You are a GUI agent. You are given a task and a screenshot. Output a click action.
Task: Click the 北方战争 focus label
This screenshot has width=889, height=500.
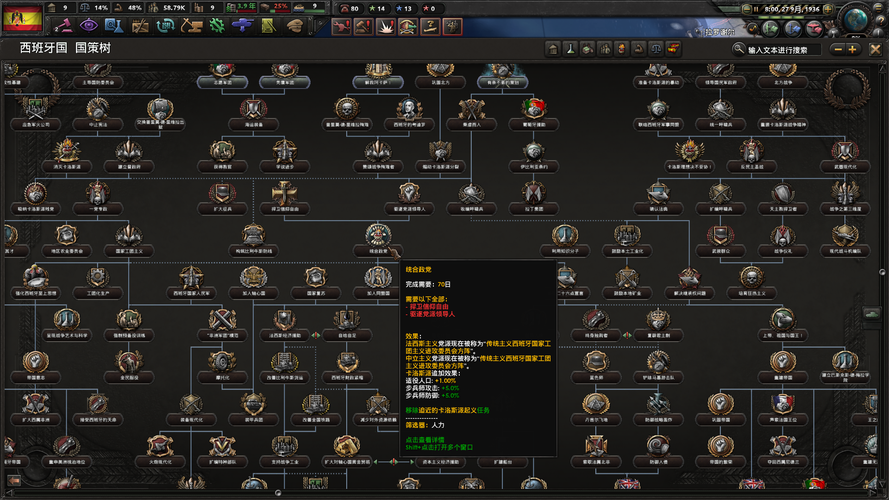pos(783,82)
